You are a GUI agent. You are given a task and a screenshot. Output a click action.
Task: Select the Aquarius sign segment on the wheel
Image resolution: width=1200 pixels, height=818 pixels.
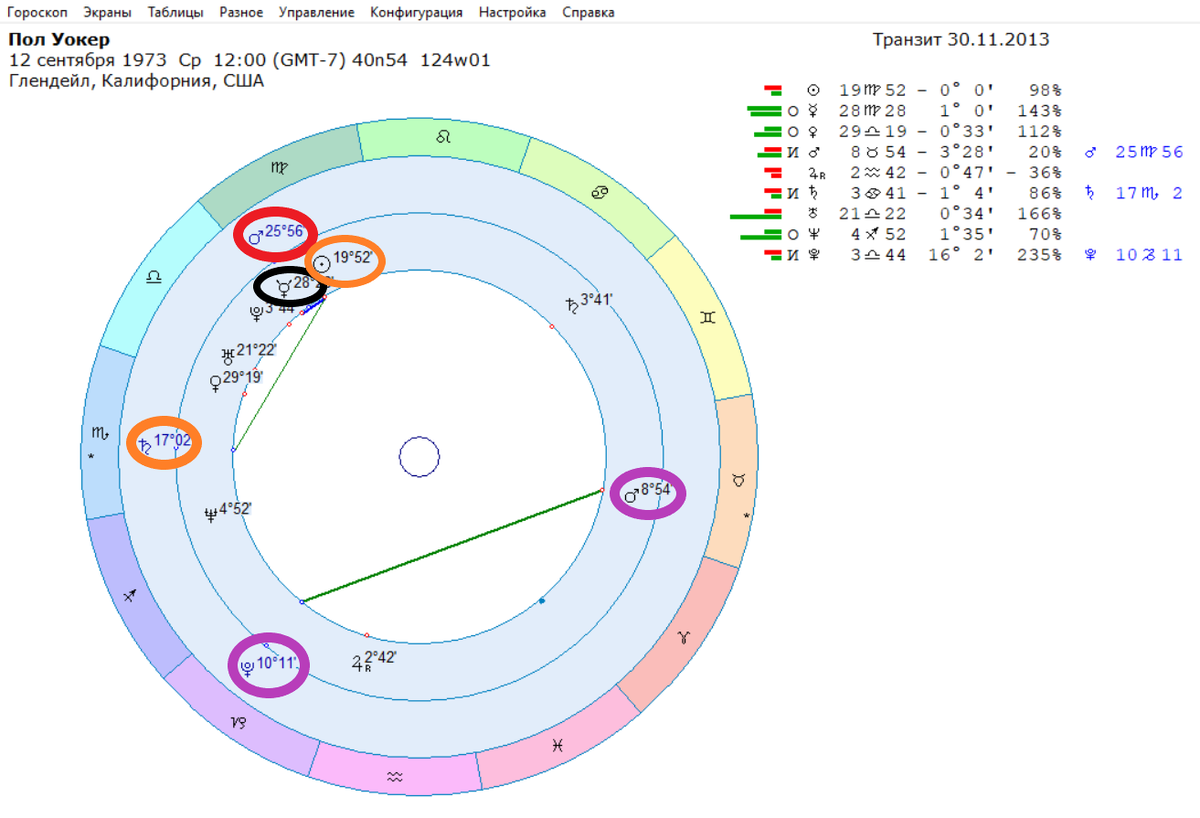(396, 775)
